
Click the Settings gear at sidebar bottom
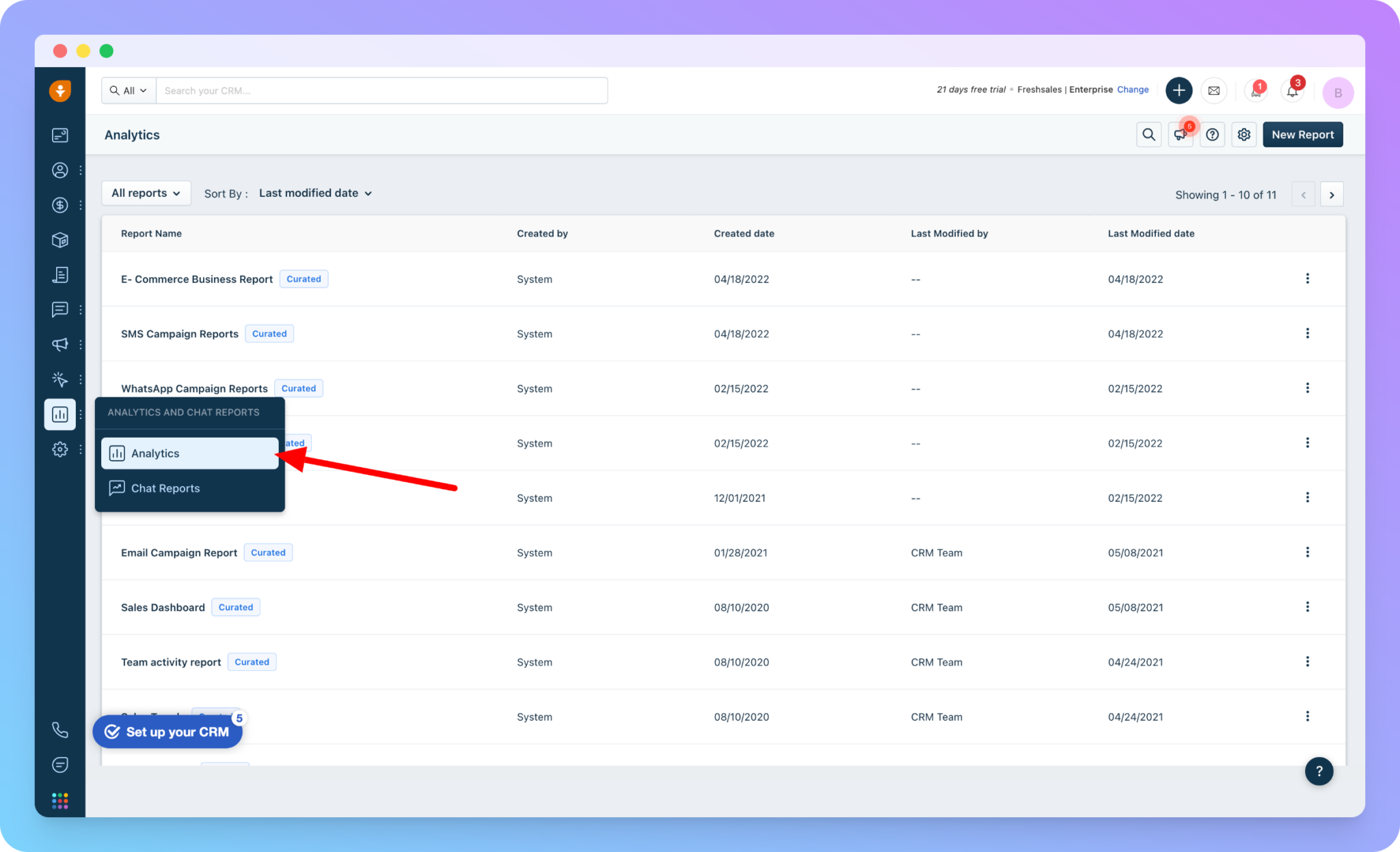pyautogui.click(x=60, y=449)
